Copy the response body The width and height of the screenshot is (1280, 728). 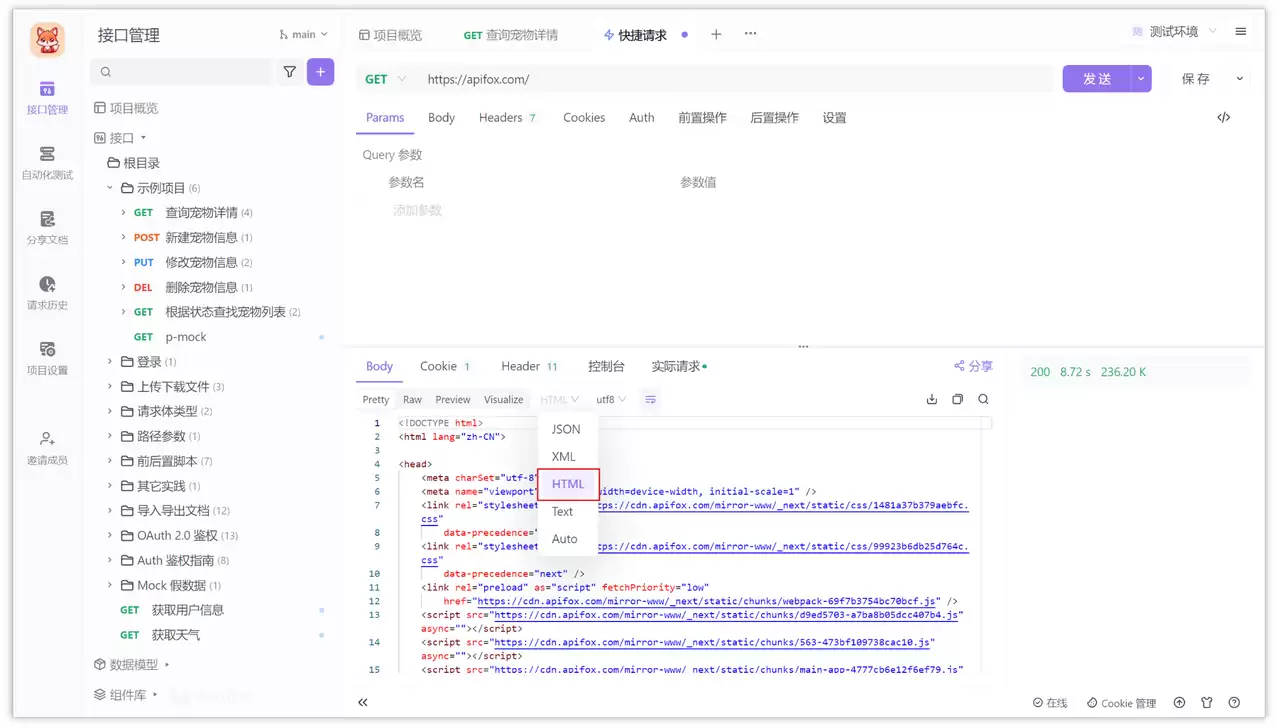957,399
